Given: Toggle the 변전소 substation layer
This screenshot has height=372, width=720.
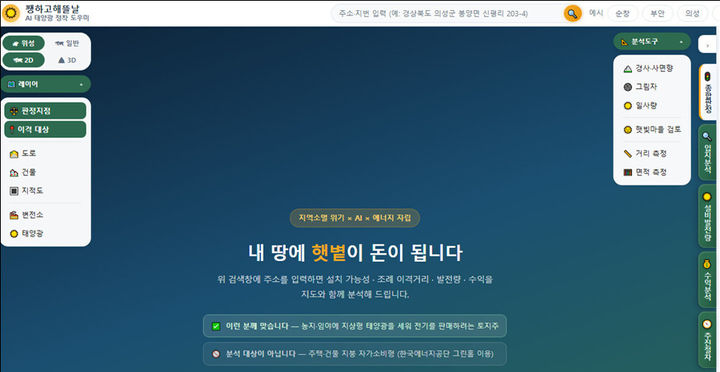Looking at the screenshot, I should click(x=45, y=214).
